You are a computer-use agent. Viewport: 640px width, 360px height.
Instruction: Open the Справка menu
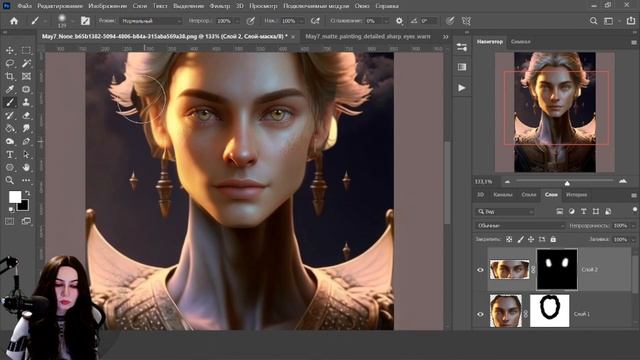point(387,6)
